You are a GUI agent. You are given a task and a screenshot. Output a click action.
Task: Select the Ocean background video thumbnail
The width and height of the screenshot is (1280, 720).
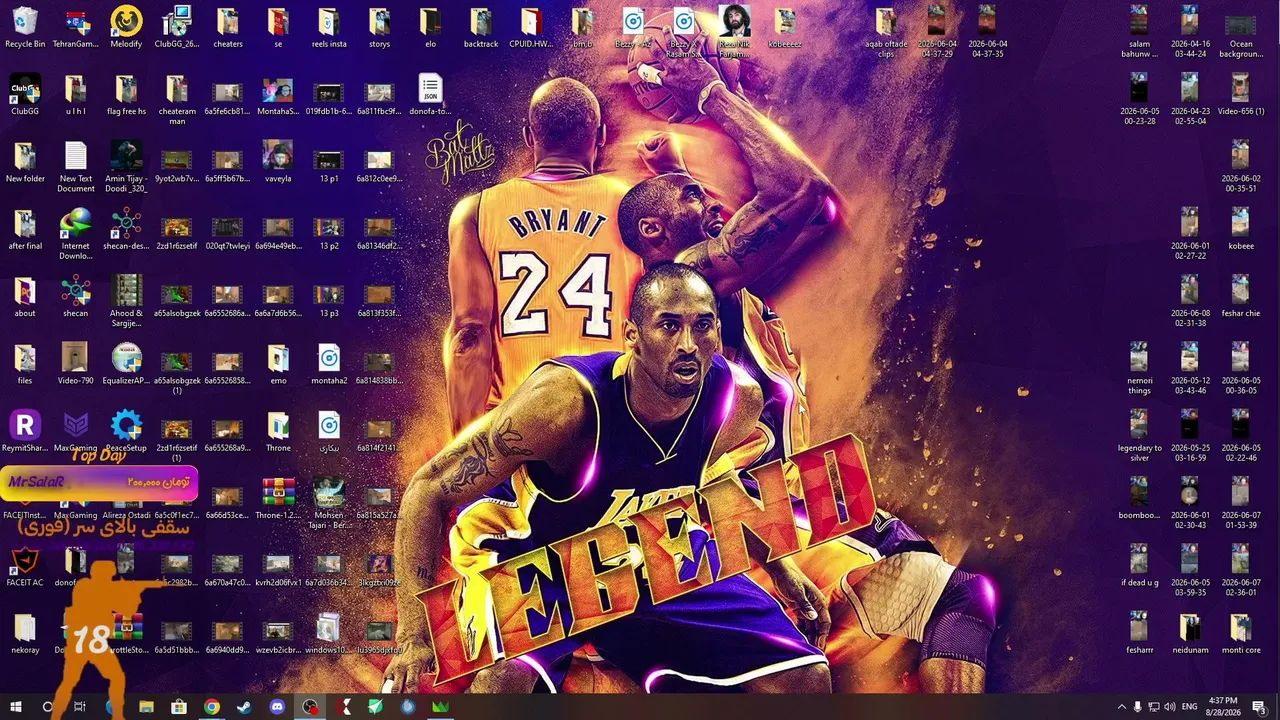[x=1240, y=32]
